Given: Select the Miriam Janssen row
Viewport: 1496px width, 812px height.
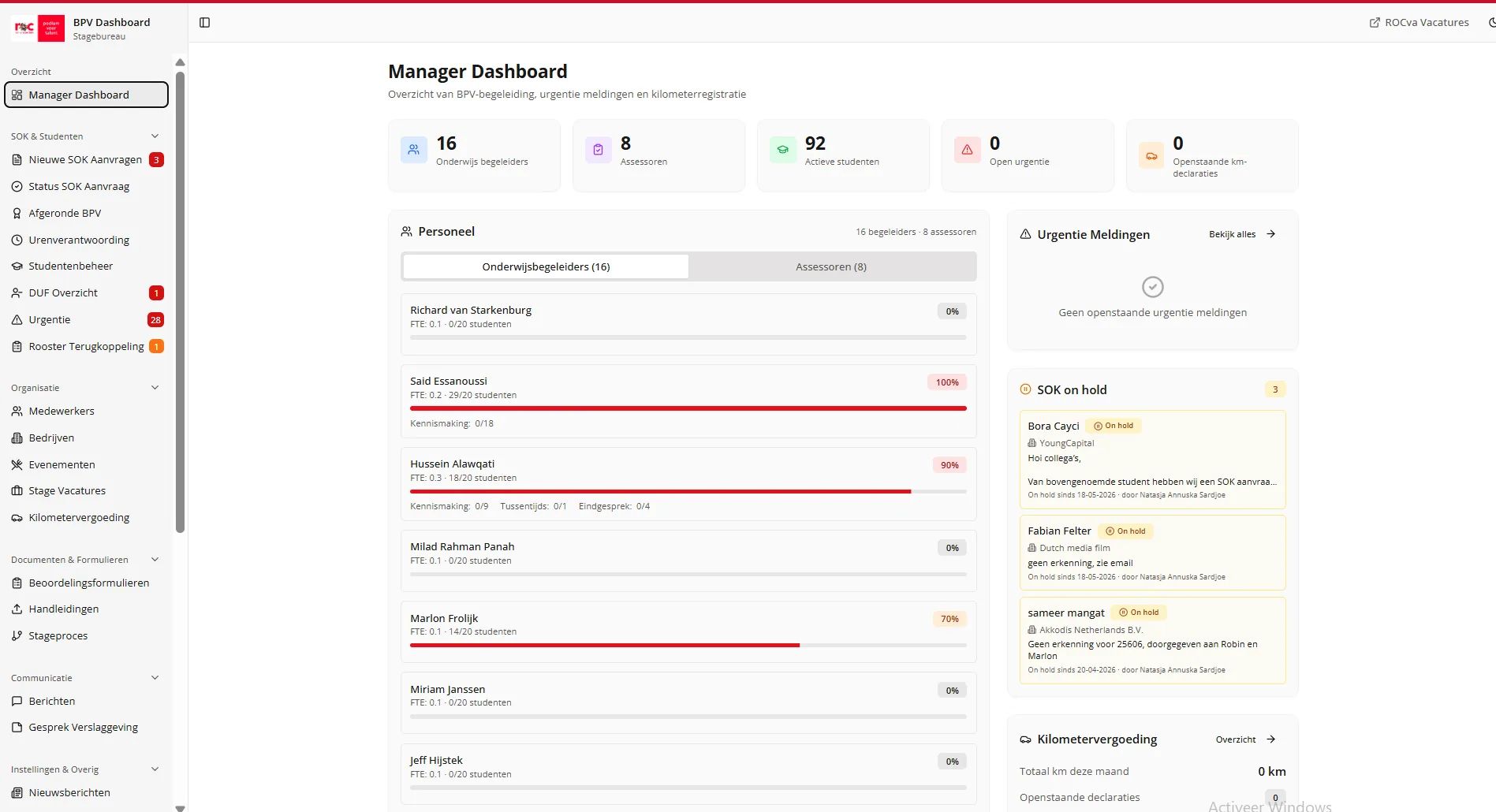Looking at the screenshot, I should [688, 703].
